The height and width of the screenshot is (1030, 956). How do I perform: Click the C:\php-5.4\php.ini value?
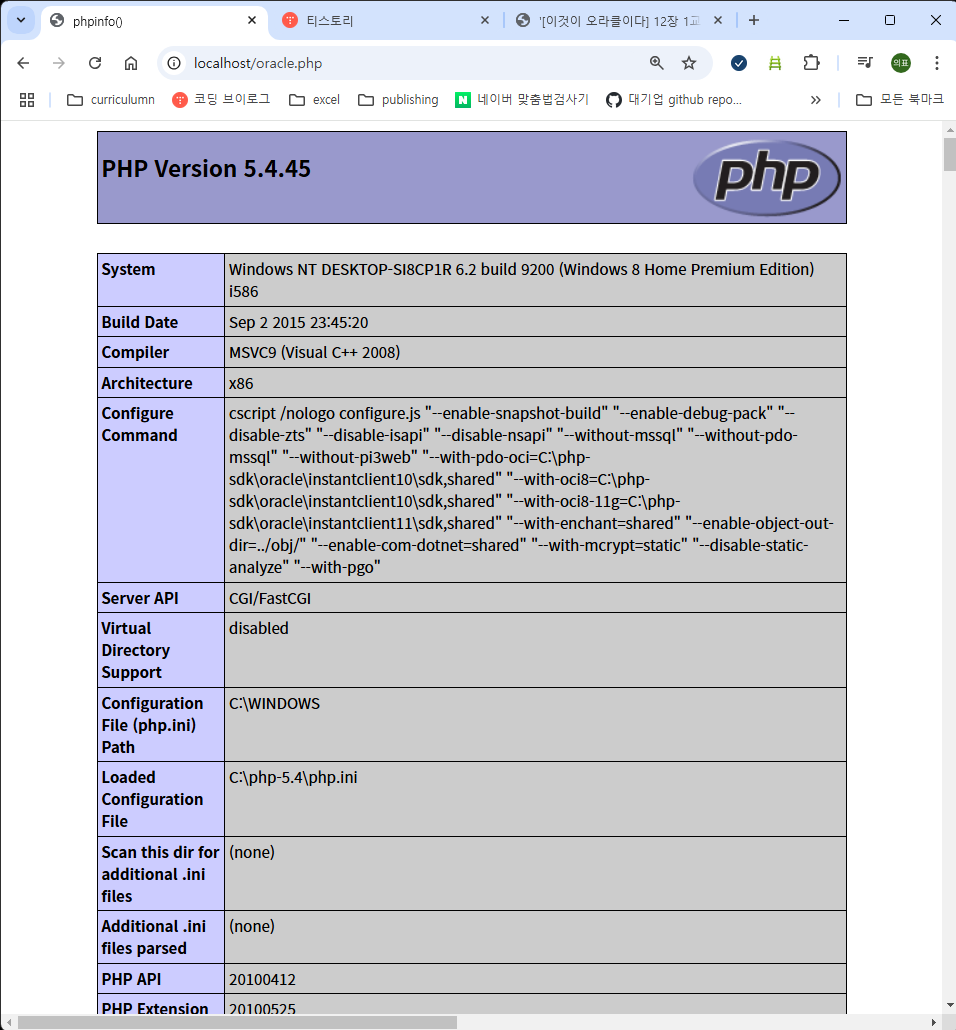click(x=293, y=778)
